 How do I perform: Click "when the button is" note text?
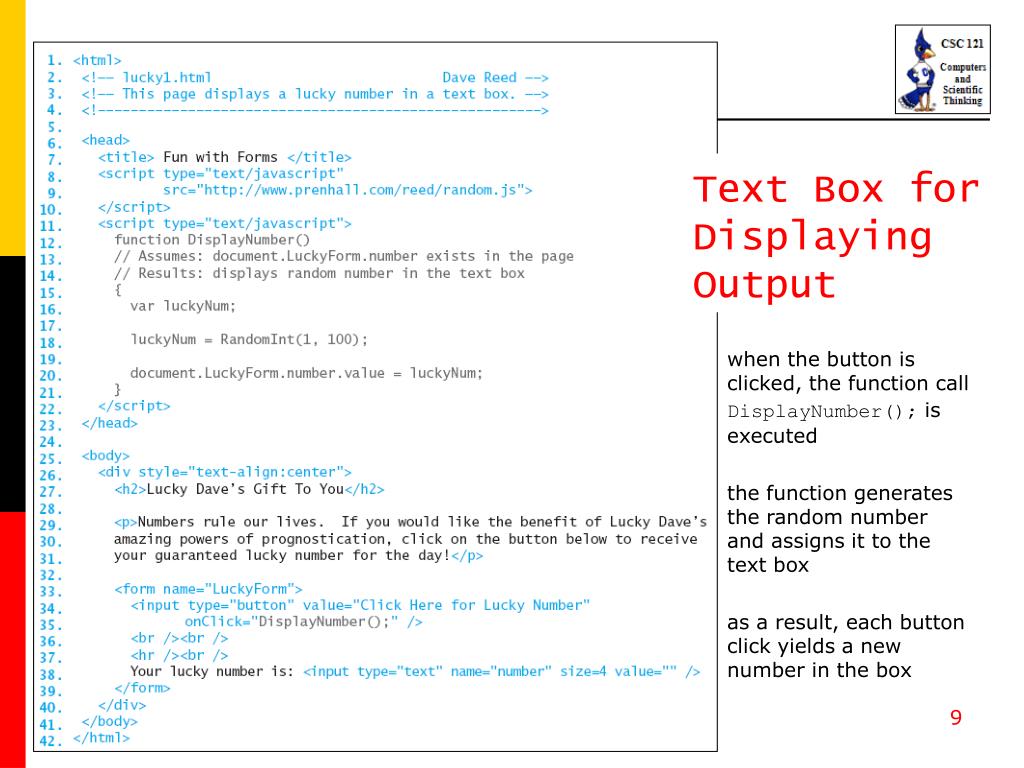[x=821, y=359]
